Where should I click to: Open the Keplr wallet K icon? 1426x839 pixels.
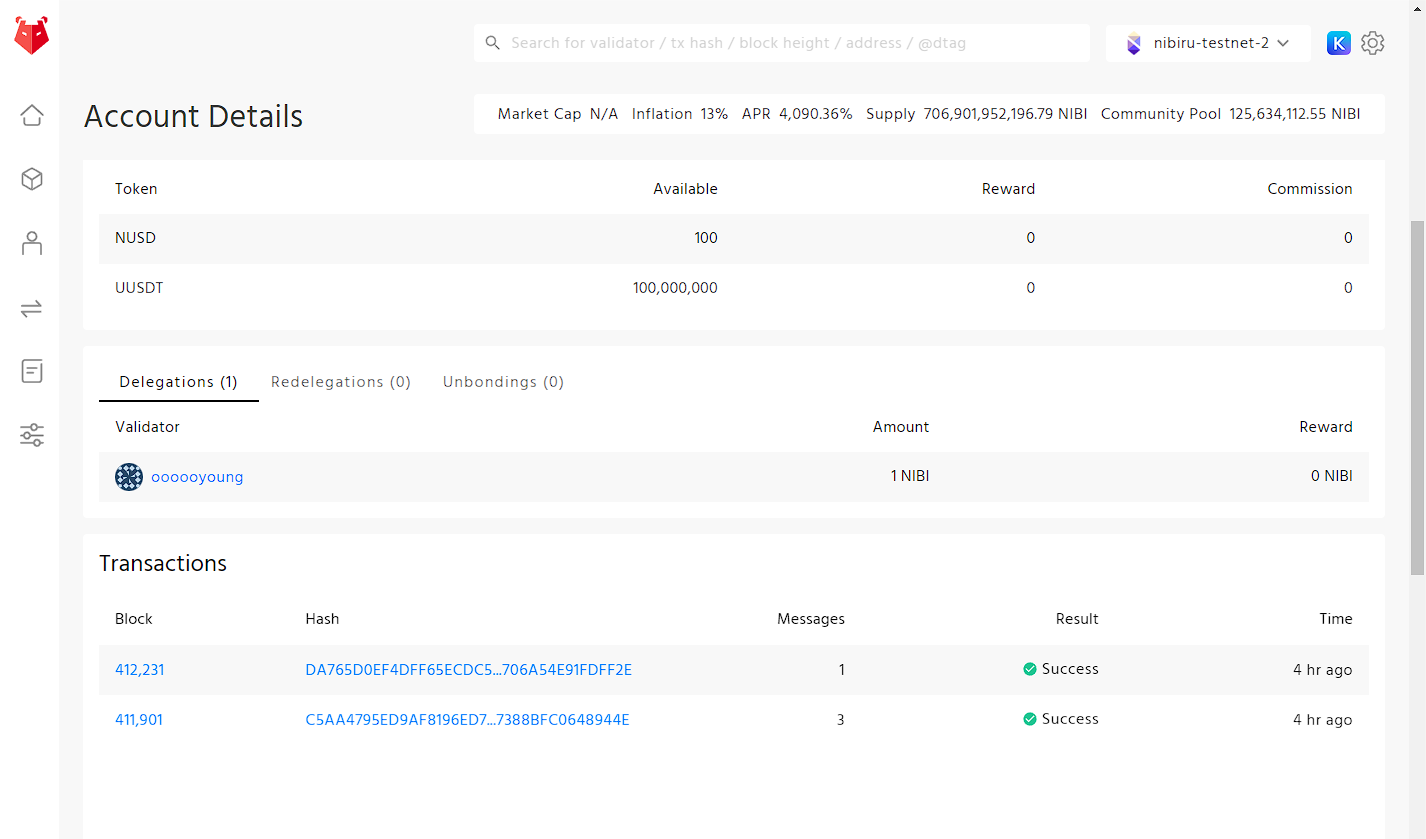tap(1338, 43)
